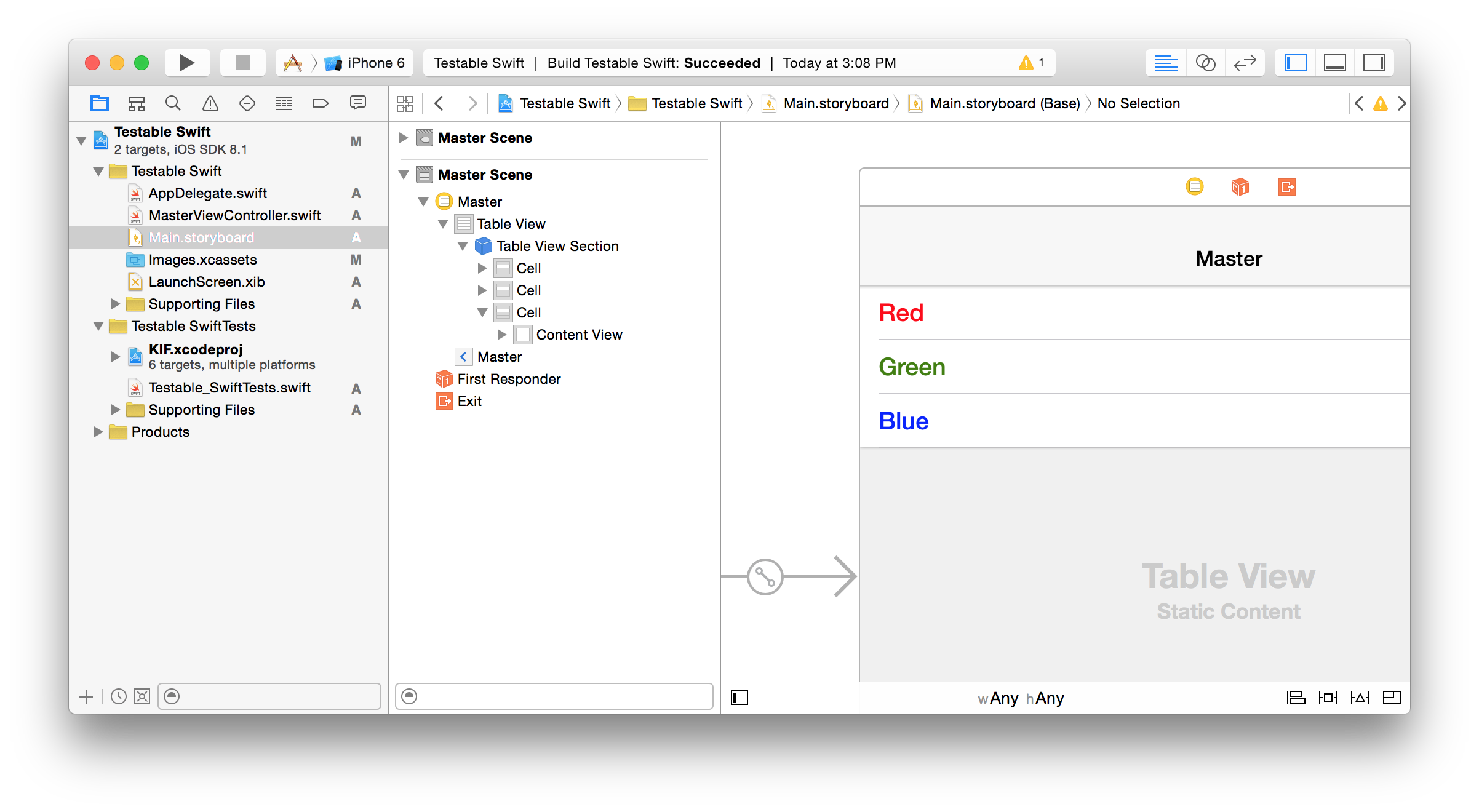Open the Issue navigator warning icon
Screen dimensions: 1479x812
210,103
